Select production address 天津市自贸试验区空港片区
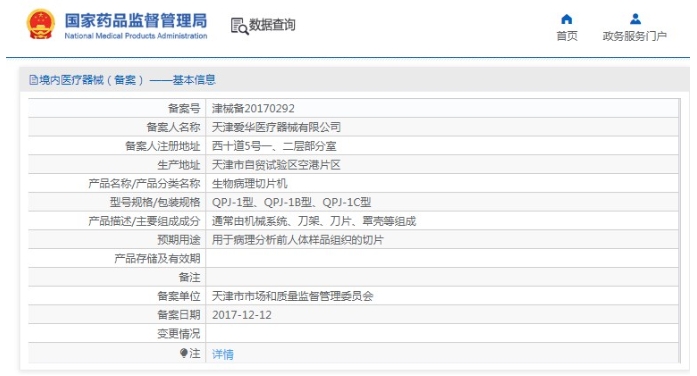Screen dimensions: 697x376 click(276, 165)
